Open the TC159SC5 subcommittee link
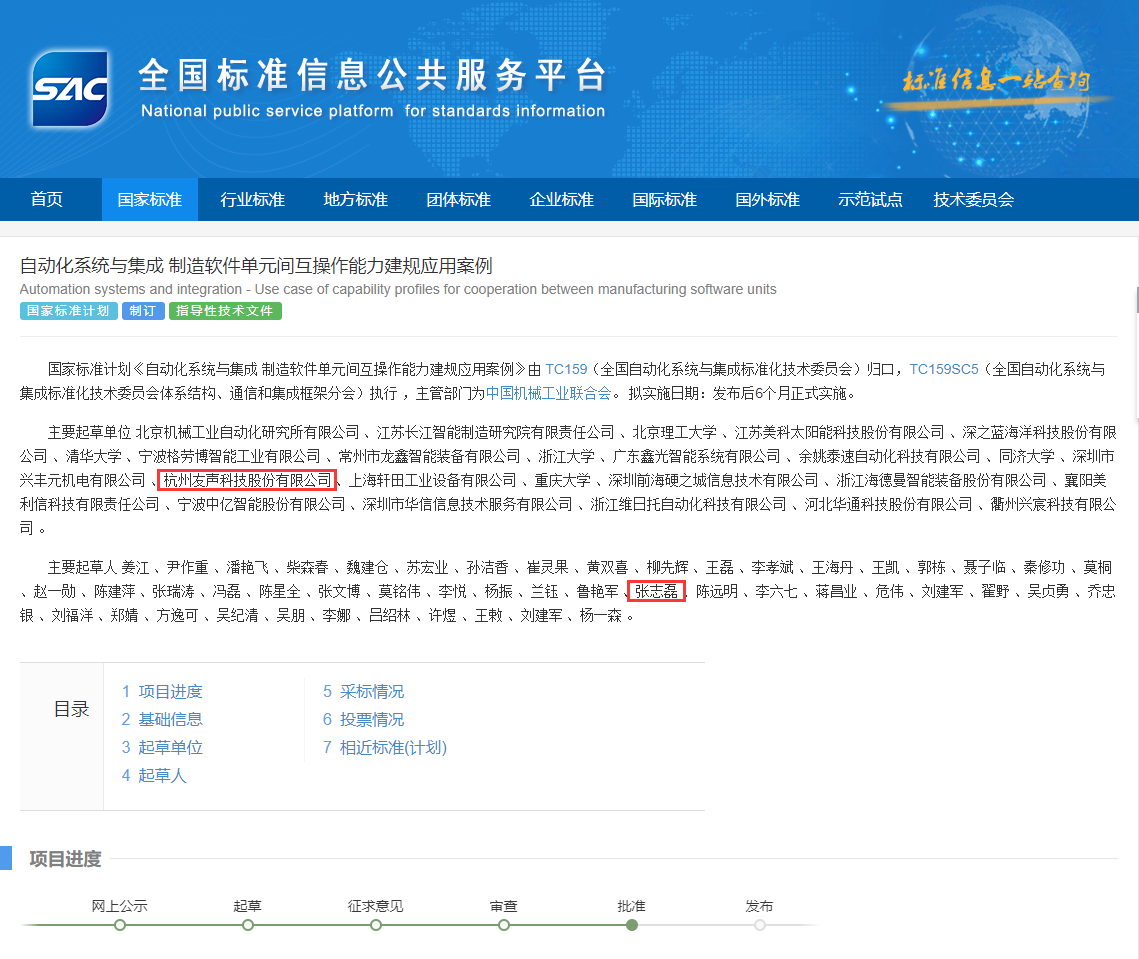The height and width of the screenshot is (959, 1139). tap(944, 369)
